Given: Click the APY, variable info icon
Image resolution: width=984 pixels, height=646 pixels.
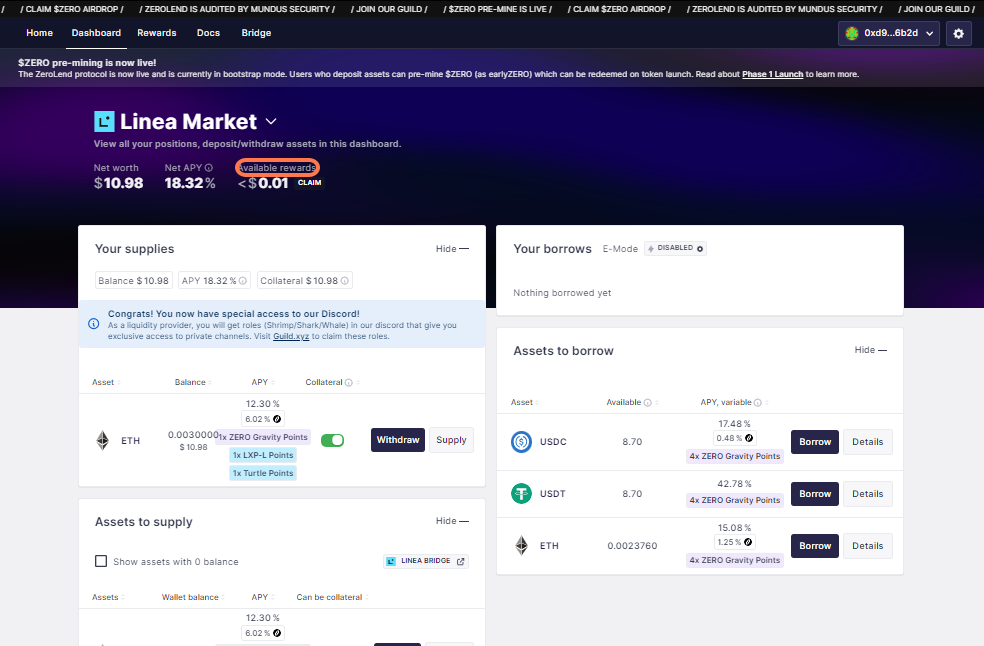Looking at the screenshot, I should [x=757, y=402].
